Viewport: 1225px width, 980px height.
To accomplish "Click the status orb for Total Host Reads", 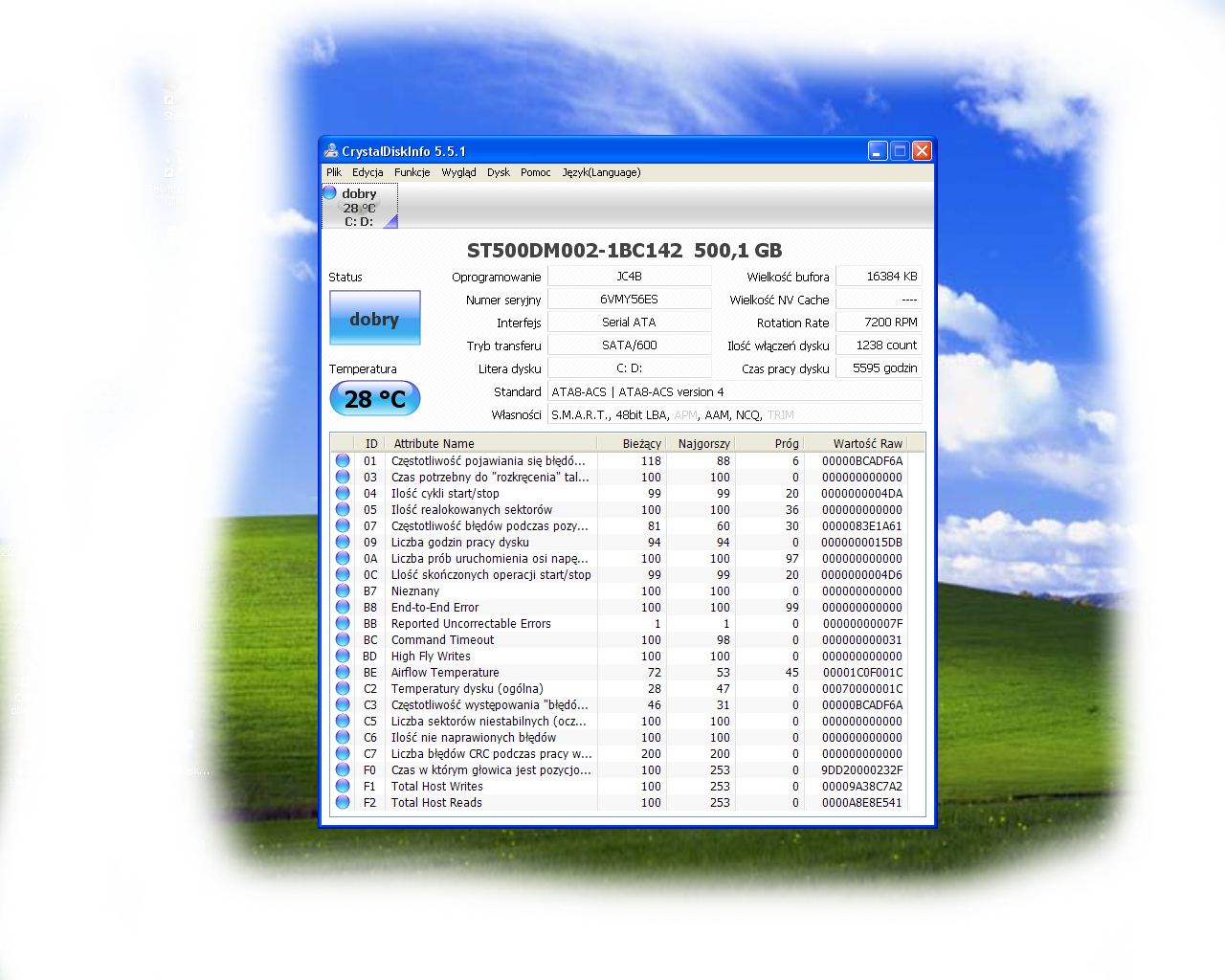I will pos(343,802).
